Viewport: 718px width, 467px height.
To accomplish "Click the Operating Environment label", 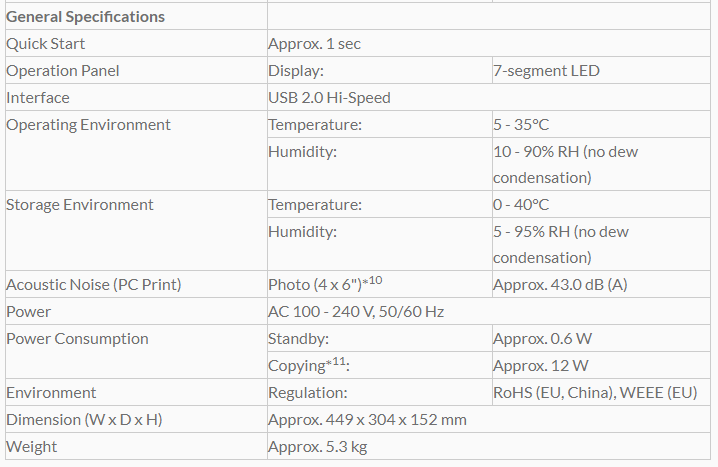I will tap(88, 125).
